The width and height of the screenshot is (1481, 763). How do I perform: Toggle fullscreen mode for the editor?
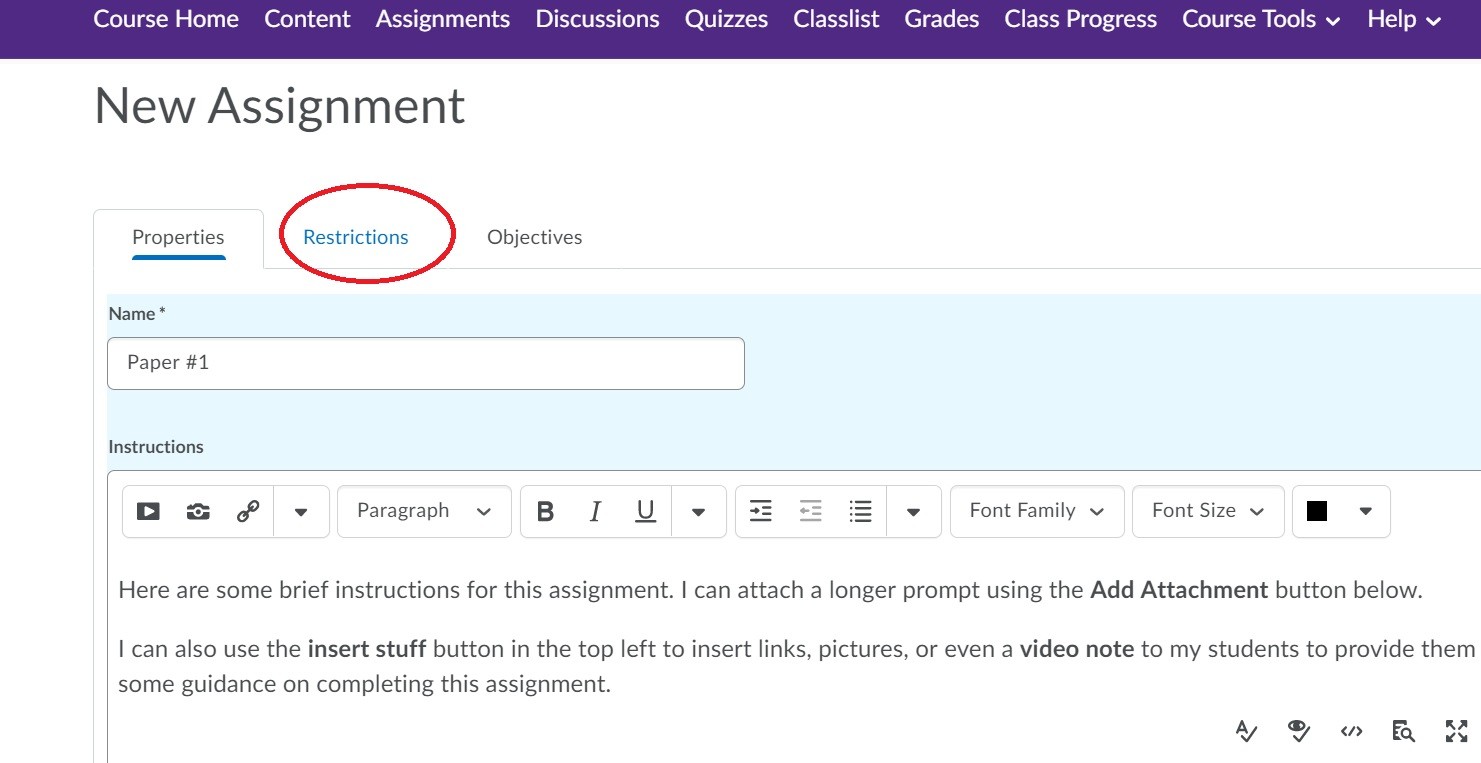point(1456,731)
